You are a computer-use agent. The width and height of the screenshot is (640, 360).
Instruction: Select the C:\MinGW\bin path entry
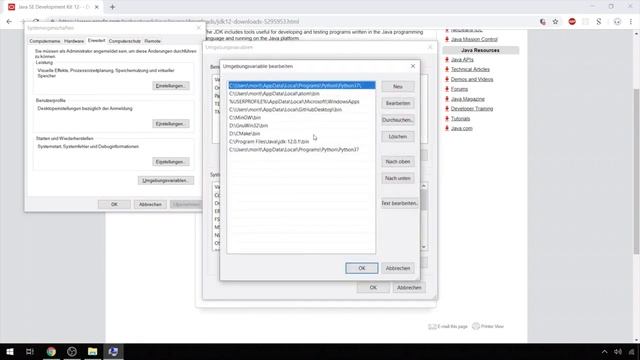click(x=301, y=118)
